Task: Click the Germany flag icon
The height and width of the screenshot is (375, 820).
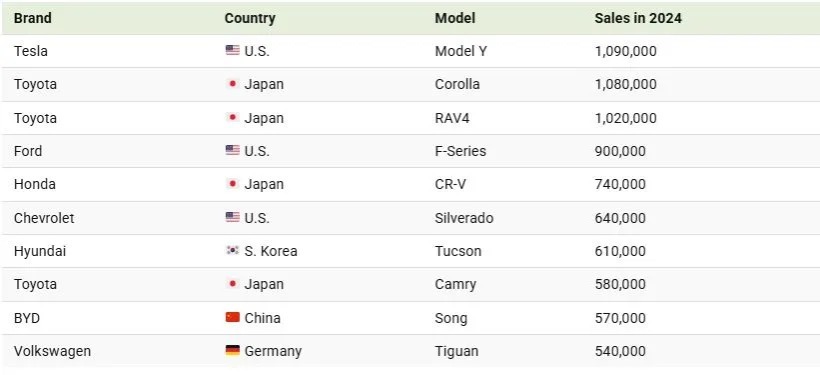Action: point(233,350)
